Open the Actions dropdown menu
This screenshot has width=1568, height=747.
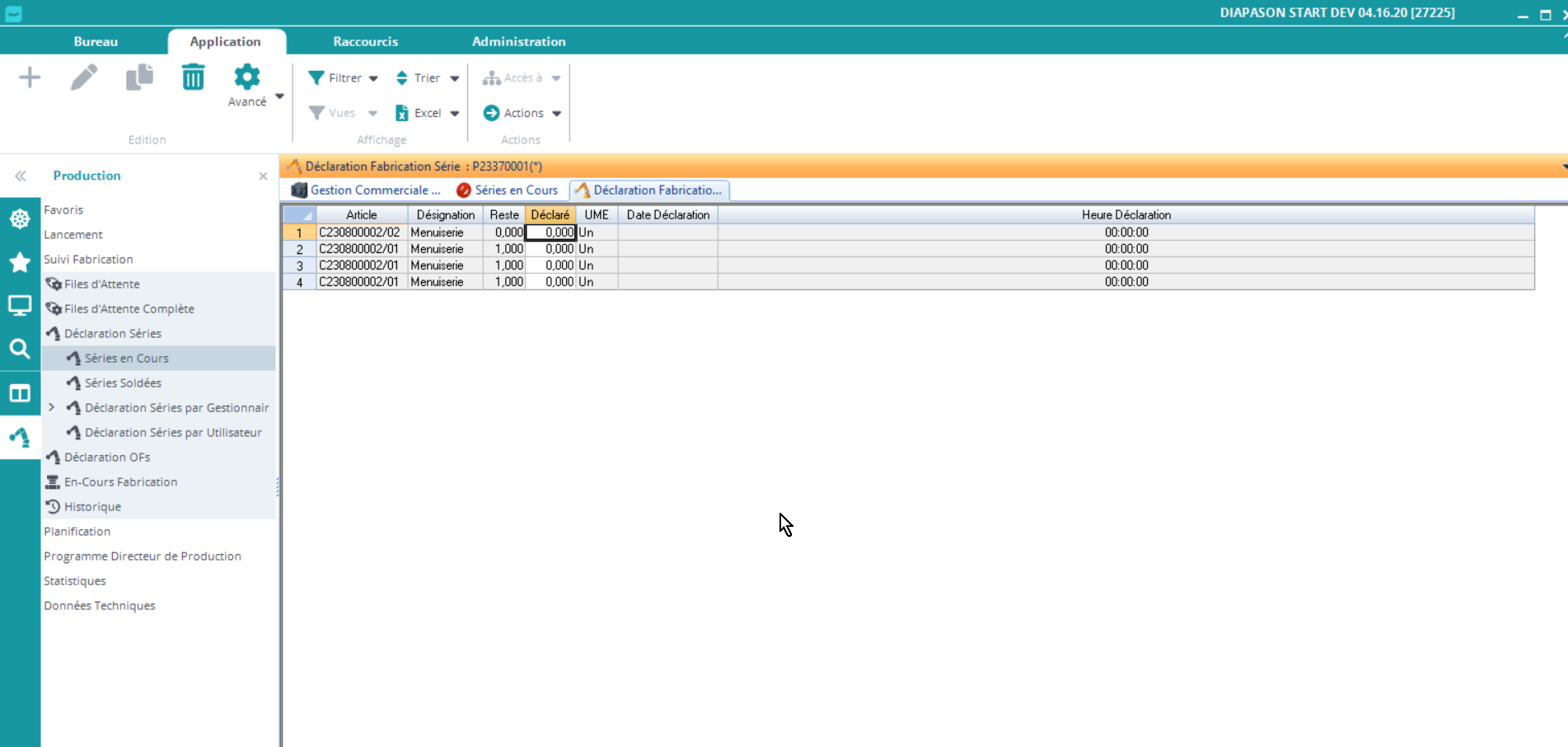point(522,113)
